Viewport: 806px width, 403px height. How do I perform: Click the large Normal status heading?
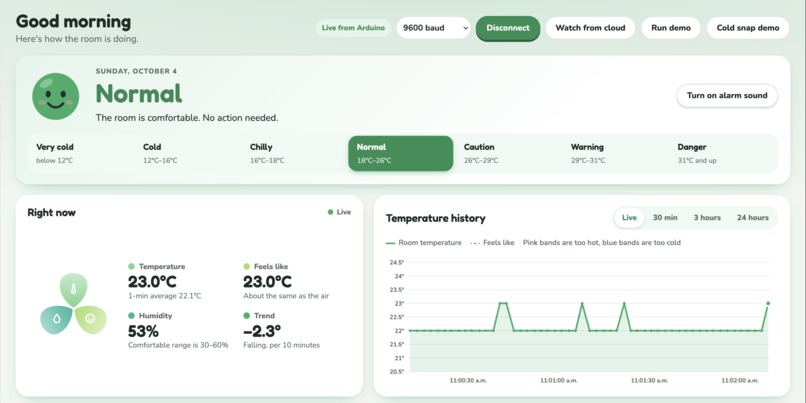[x=139, y=94]
